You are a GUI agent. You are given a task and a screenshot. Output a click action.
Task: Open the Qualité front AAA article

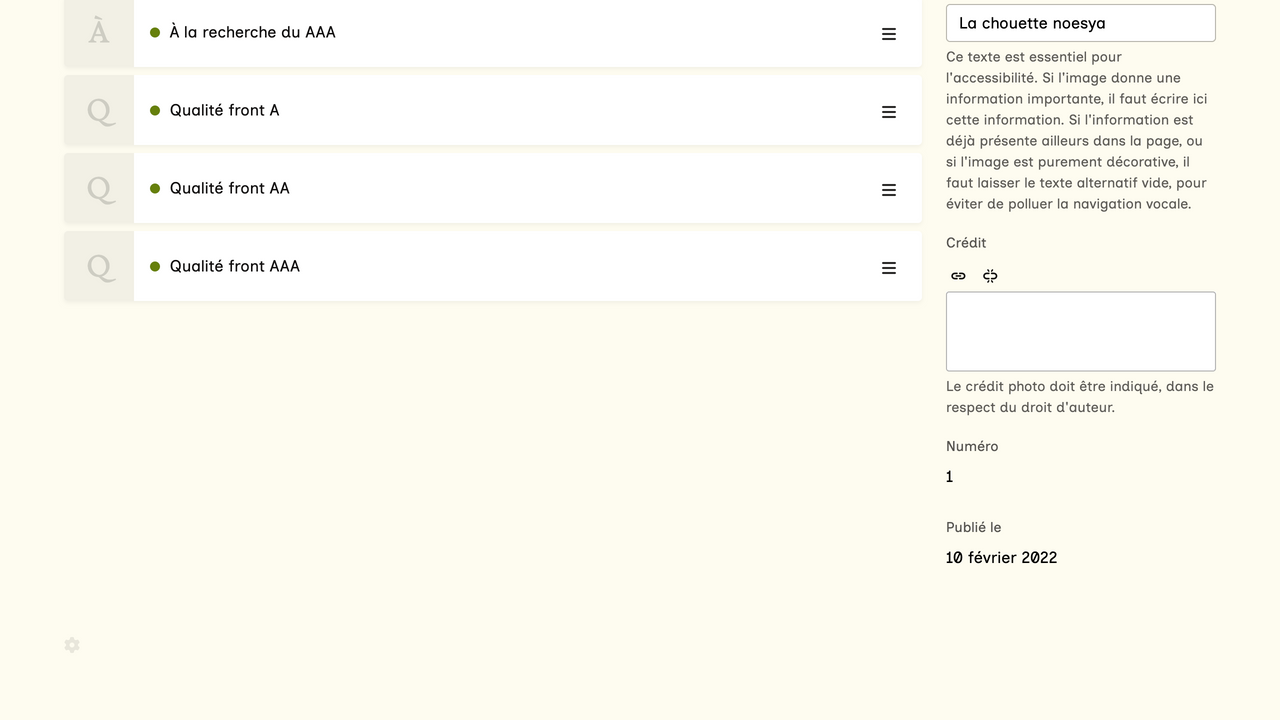point(234,266)
